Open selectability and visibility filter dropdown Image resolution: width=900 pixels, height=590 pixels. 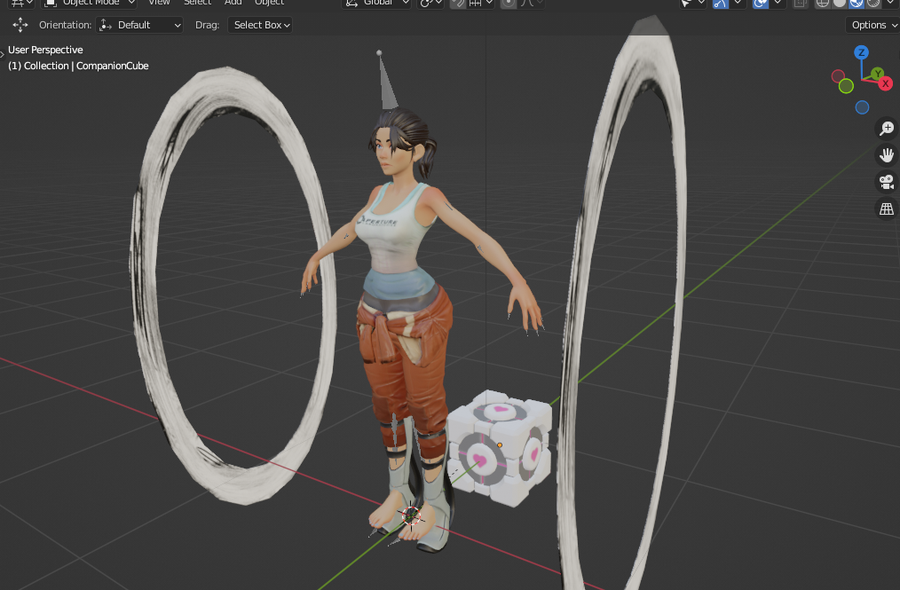[x=692, y=3]
